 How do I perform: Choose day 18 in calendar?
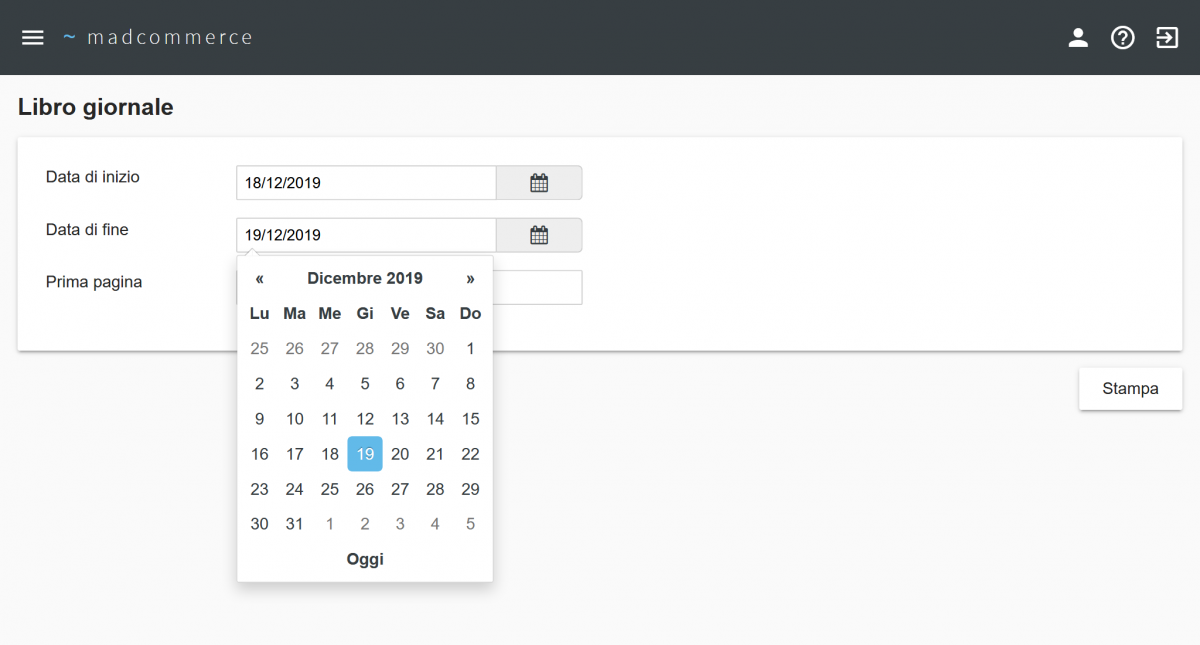tap(330, 454)
